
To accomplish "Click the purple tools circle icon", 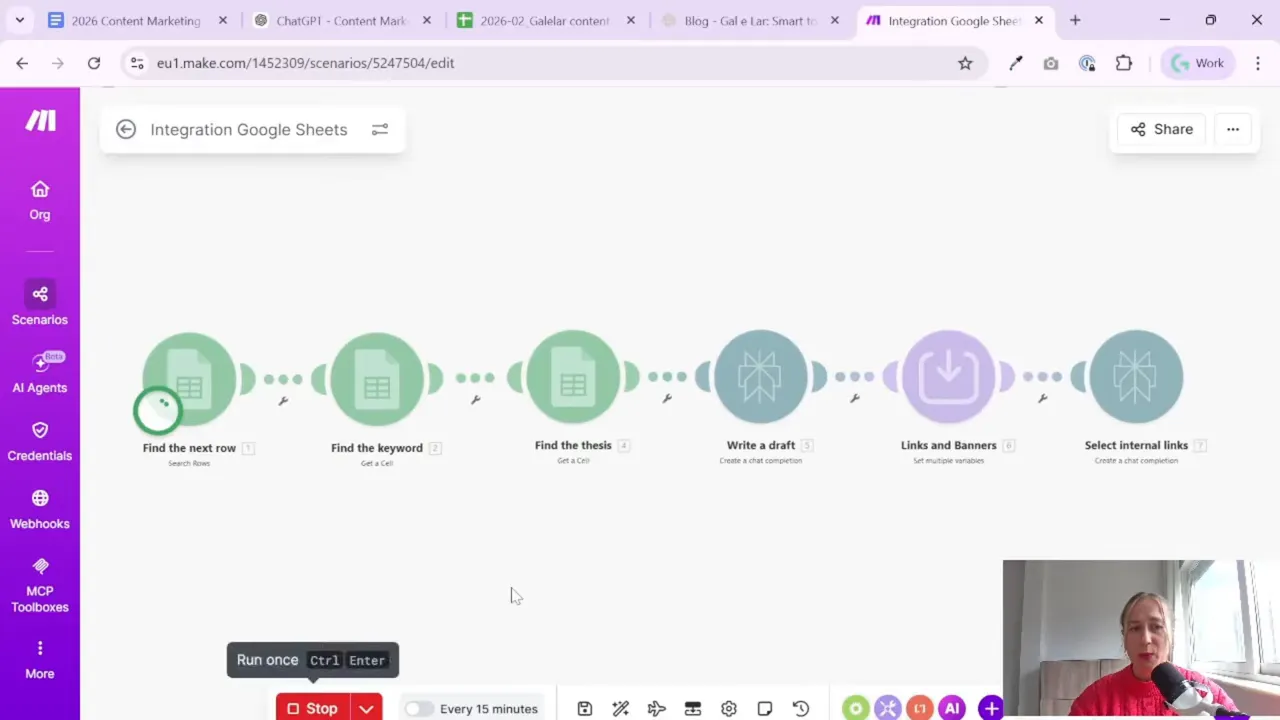I will tap(887, 709).
